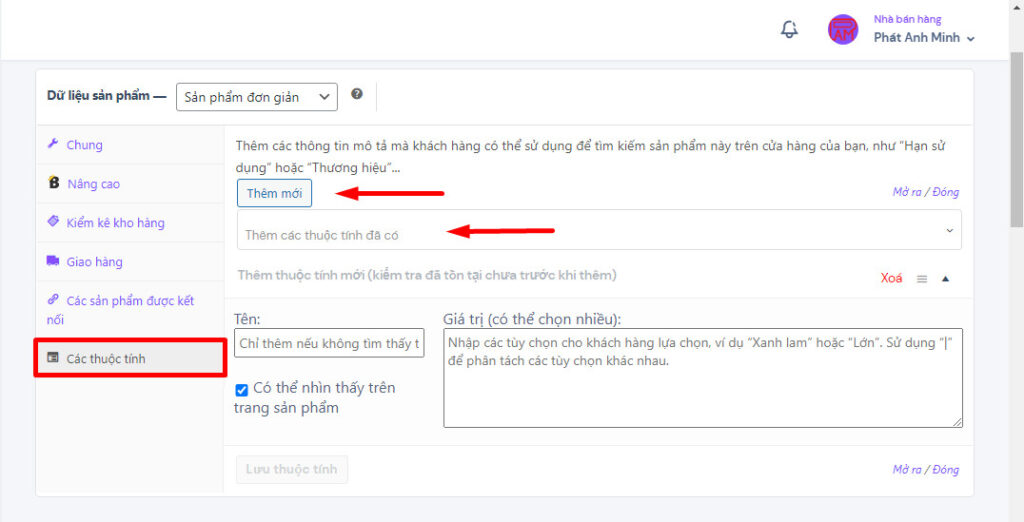Click the link icon beside Các sản phẩm được kết nối
This screenshot has height=522, width=1024.
[54, 300]
